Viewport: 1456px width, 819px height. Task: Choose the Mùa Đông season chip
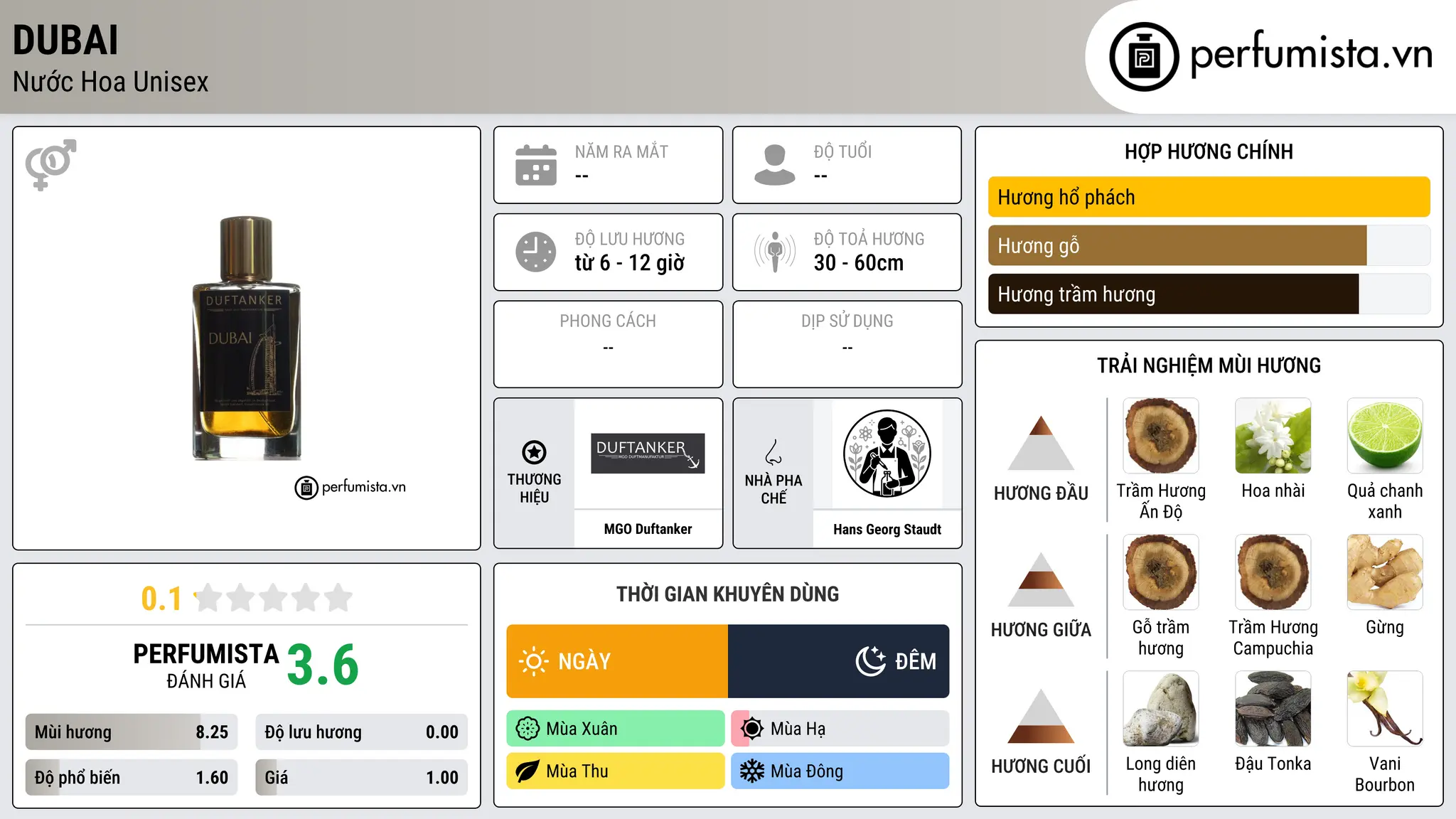pyautogui.click(x=840, y=771)
